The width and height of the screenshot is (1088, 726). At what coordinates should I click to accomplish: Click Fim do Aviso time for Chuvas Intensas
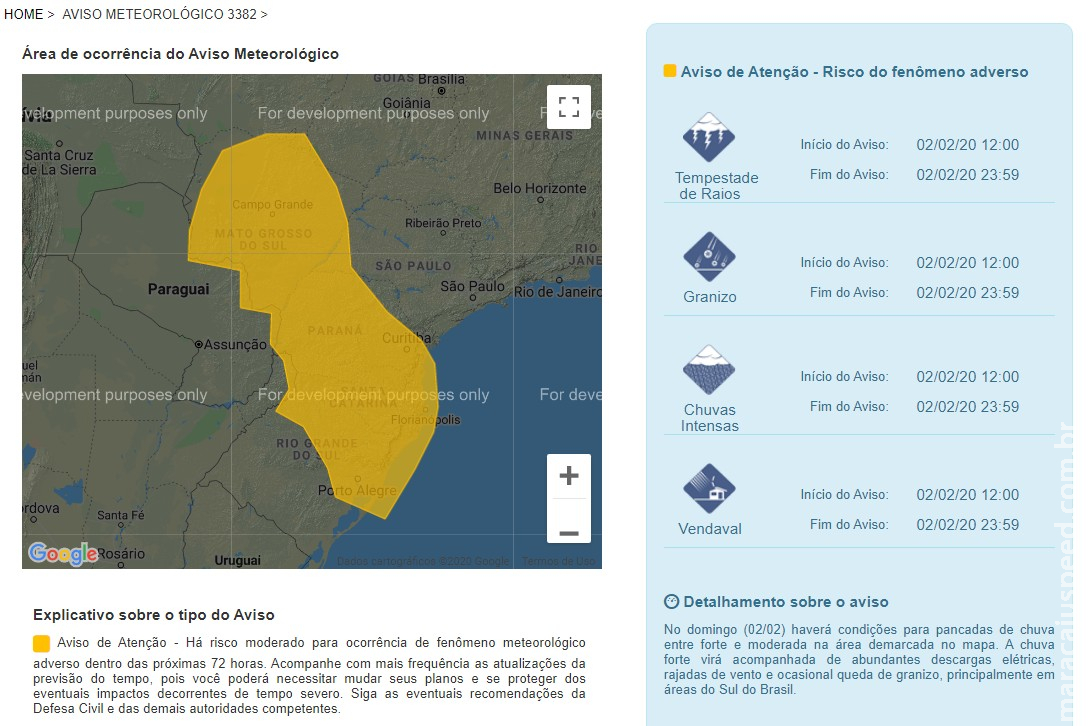click(x=967, y=407)
